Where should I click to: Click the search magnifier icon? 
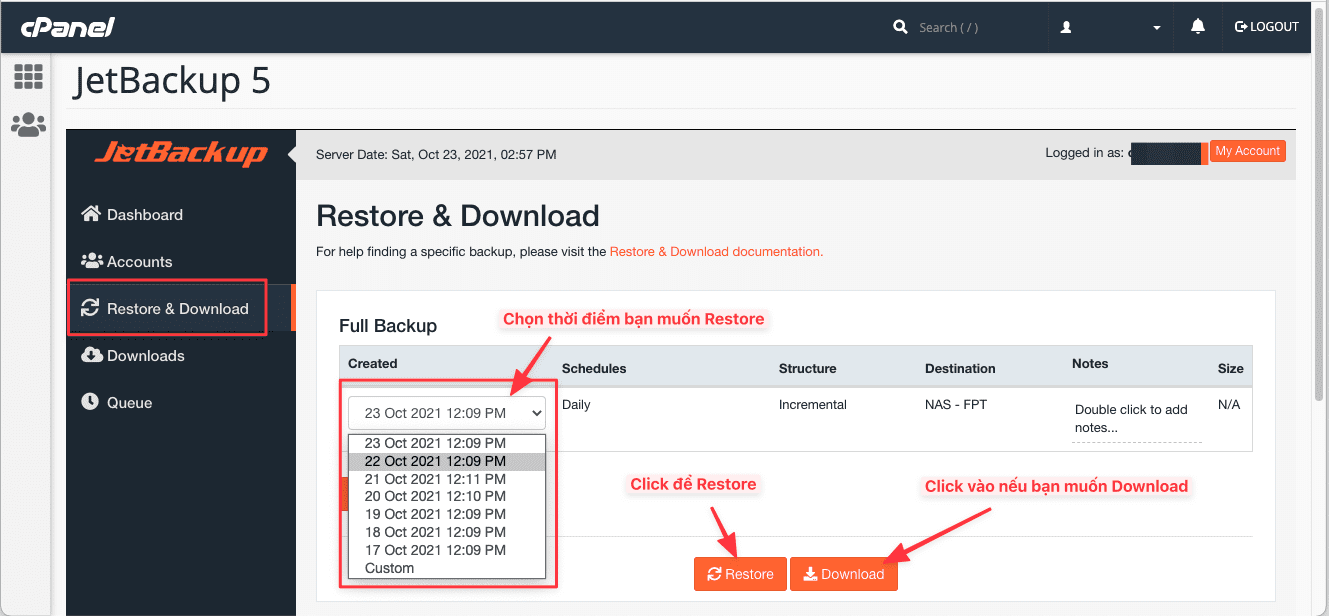point(900,27)
